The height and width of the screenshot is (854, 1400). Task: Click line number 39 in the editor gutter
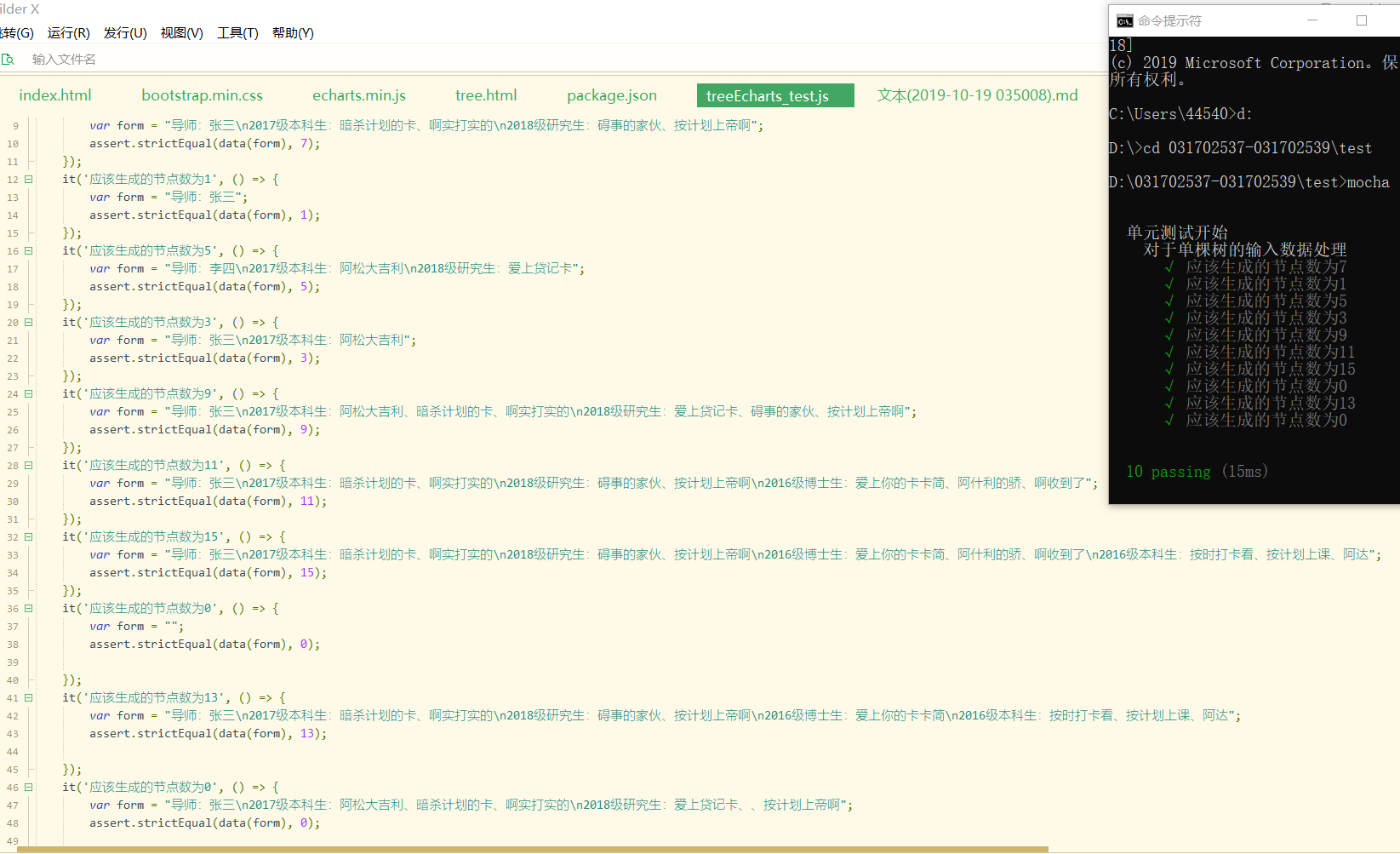[x=13, y=662]
